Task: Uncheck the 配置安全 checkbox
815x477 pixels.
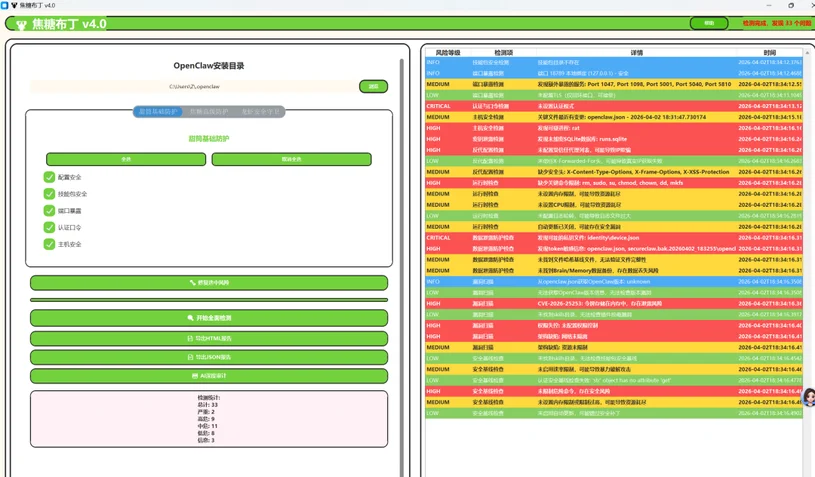Action: (x=49, y=177)
